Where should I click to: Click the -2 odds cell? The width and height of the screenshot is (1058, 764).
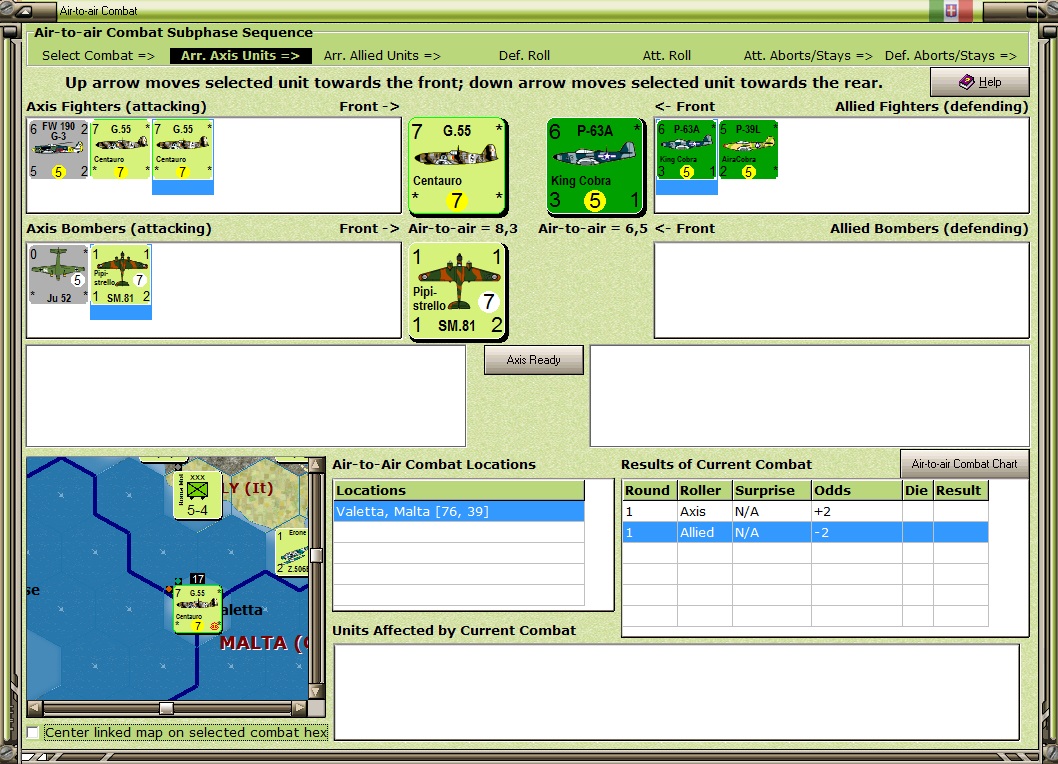[x=857, y=533]
